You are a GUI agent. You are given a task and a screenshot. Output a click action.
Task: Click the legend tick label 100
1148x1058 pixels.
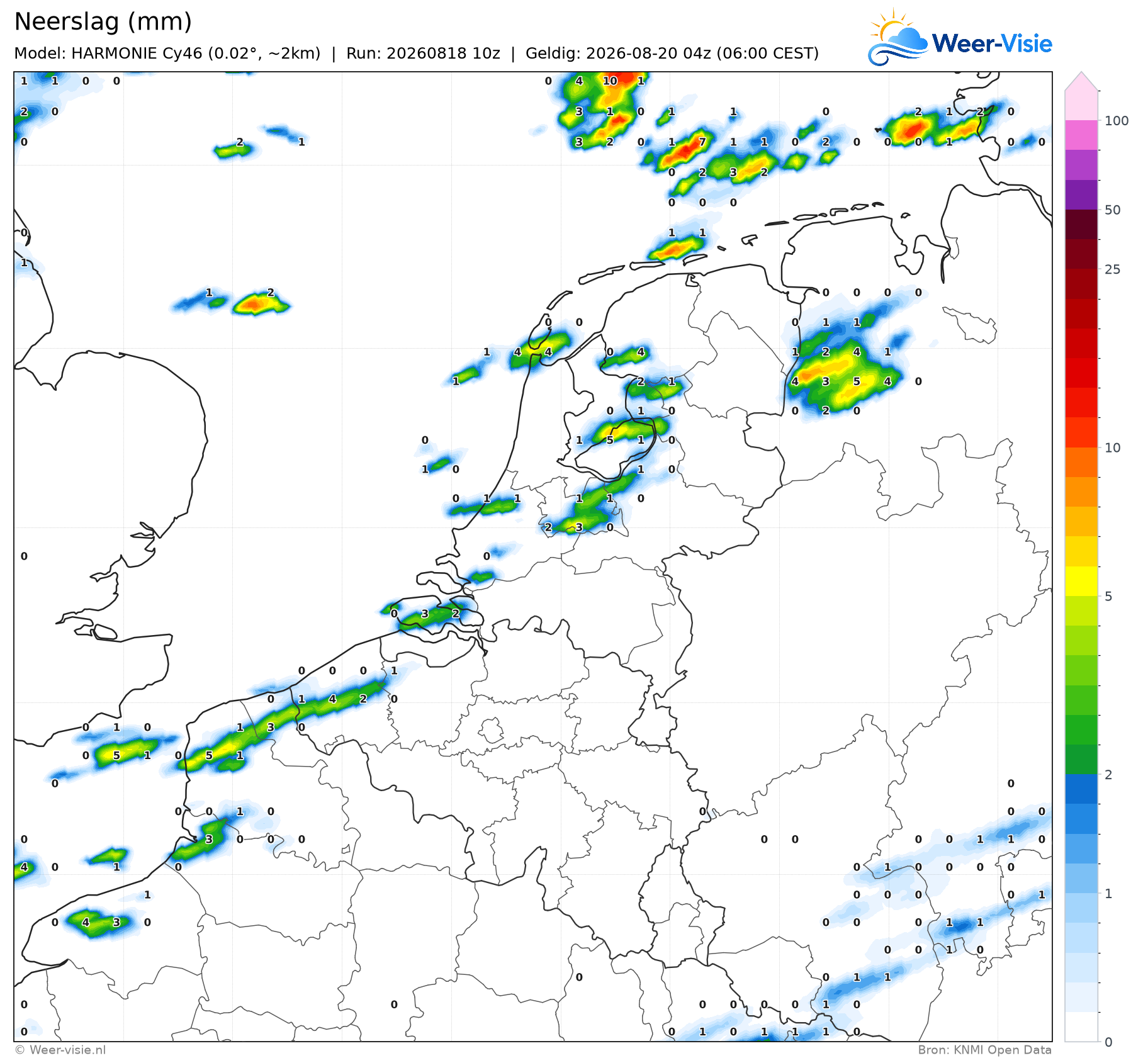click(x=1117, y=121)
